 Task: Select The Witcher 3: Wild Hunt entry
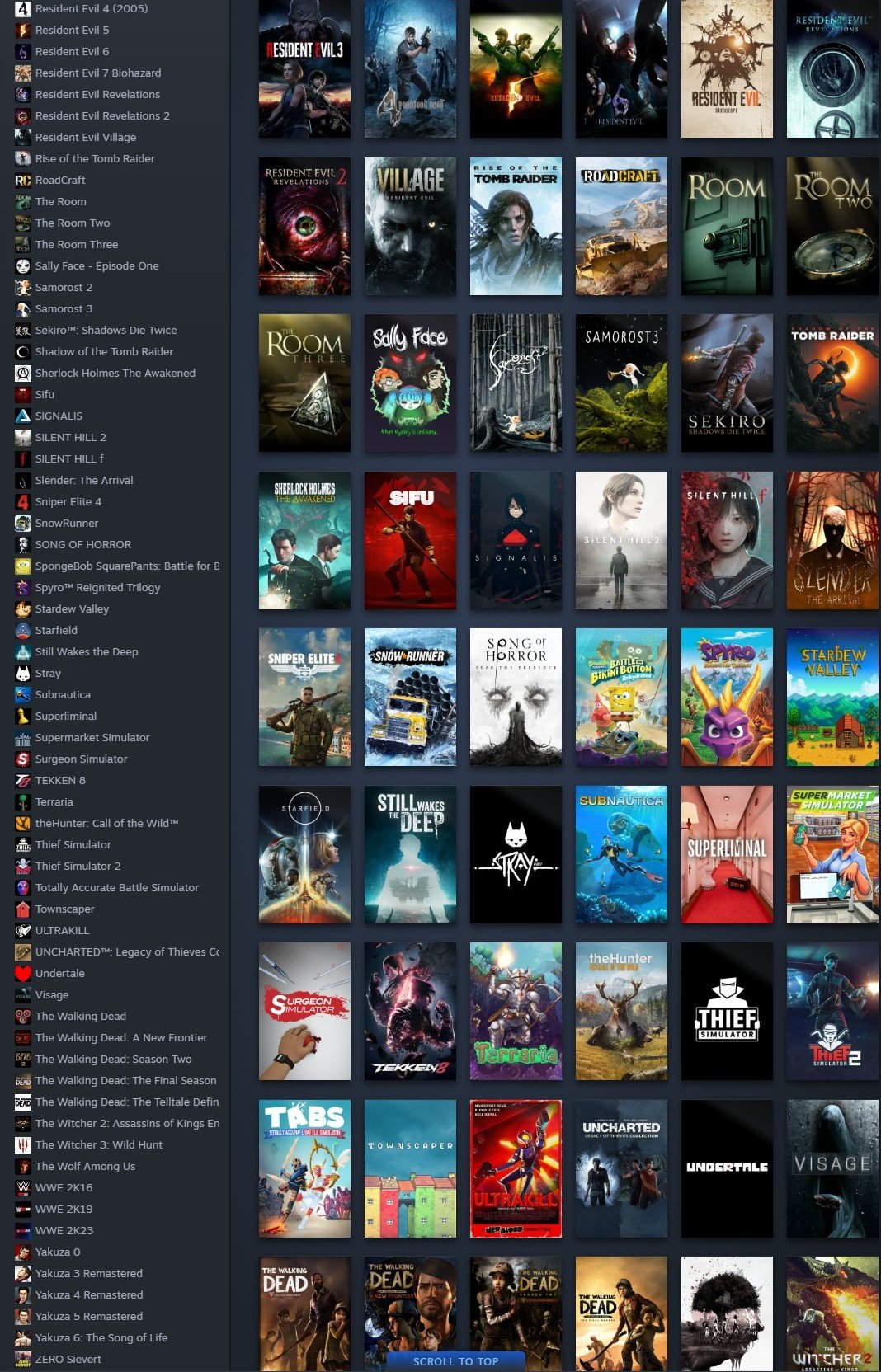(x=98, y=1145)
